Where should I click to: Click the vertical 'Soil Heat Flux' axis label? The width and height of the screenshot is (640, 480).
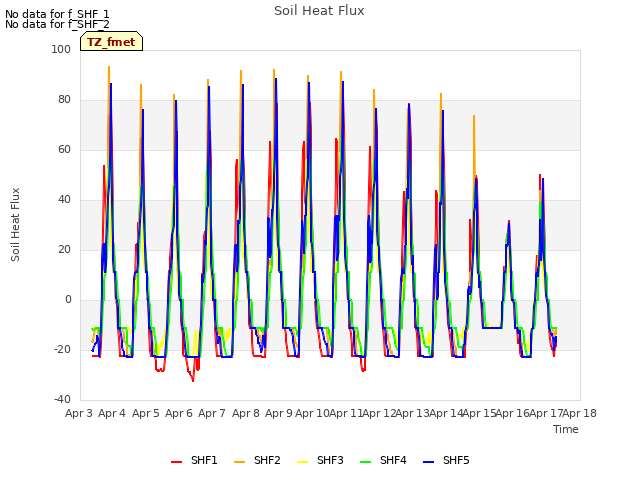point(15,224)
